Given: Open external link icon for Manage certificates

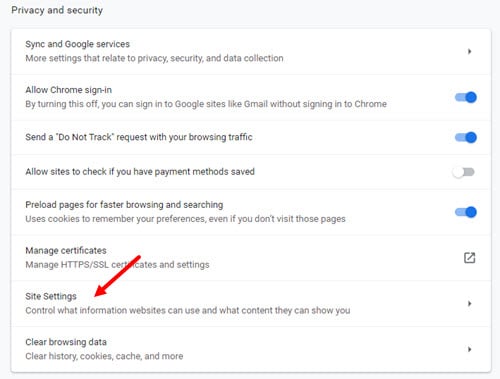Looking at the screenshot, I should [x=469, y=258].
